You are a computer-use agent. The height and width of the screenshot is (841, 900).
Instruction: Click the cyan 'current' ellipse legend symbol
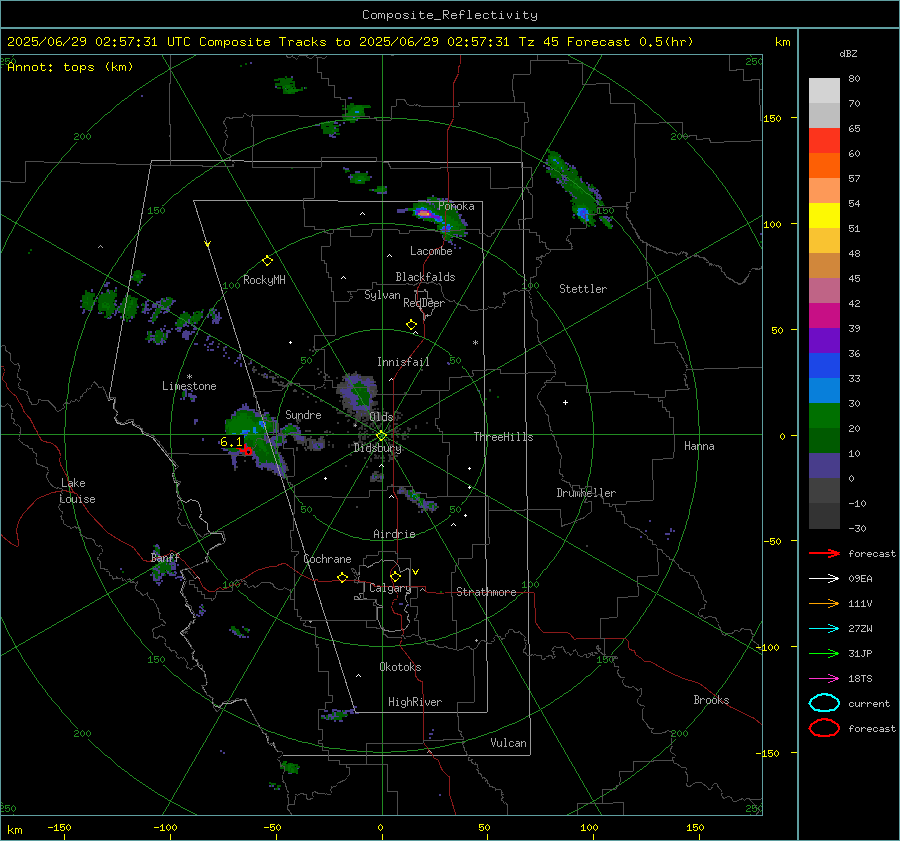824,703
